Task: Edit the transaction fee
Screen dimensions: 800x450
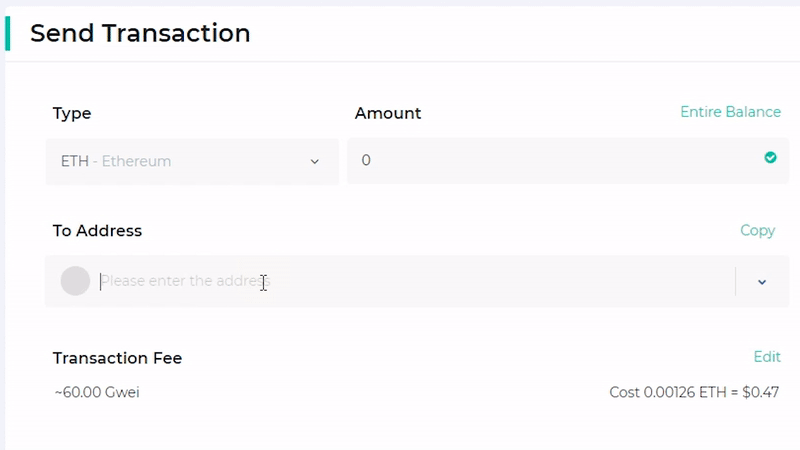Action: pos(767,357)
